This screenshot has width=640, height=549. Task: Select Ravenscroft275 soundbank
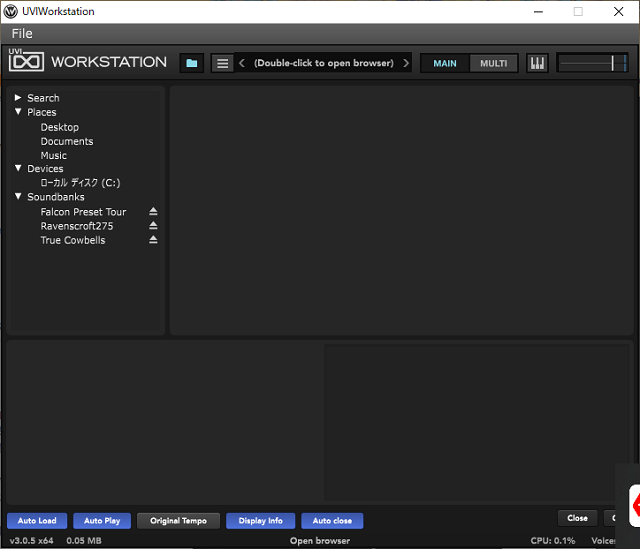[77, 226]
